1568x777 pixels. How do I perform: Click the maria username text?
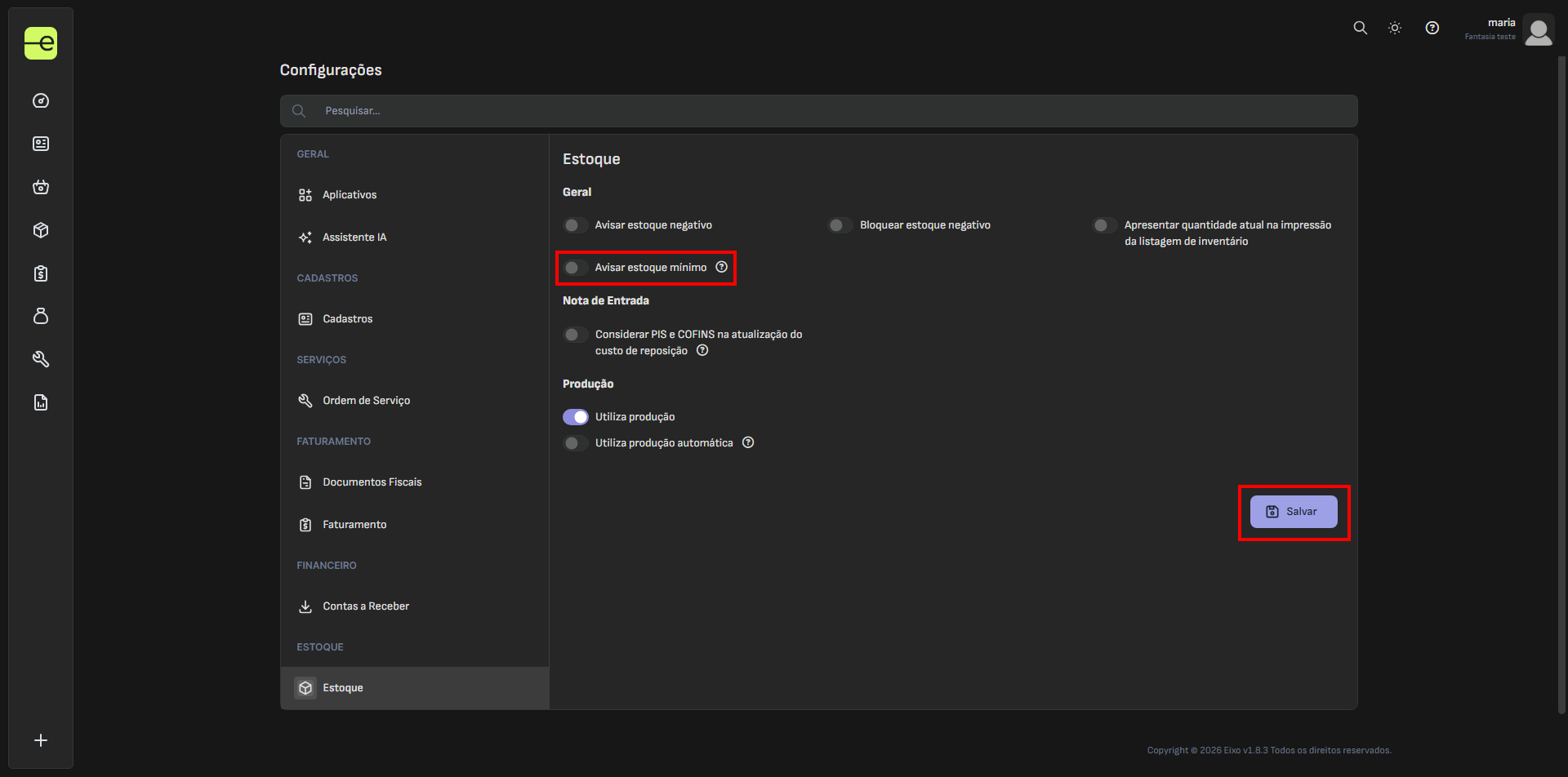[x=1501, y=23]
